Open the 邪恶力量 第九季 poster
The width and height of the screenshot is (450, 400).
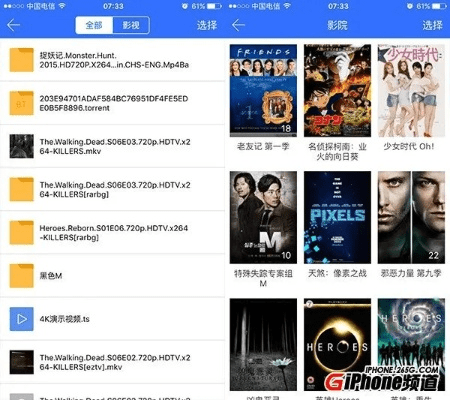pos(411,217)
